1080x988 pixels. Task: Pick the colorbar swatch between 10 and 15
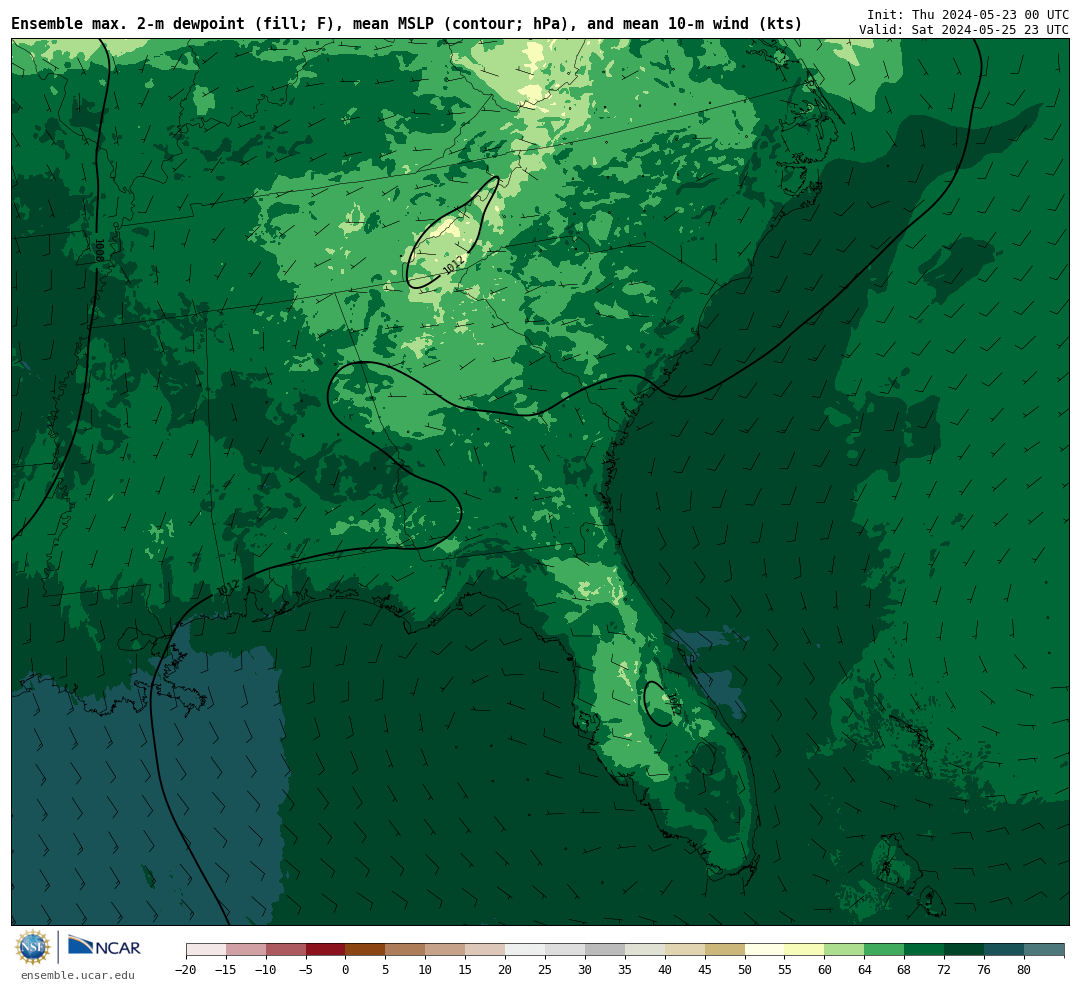[446, 950]
